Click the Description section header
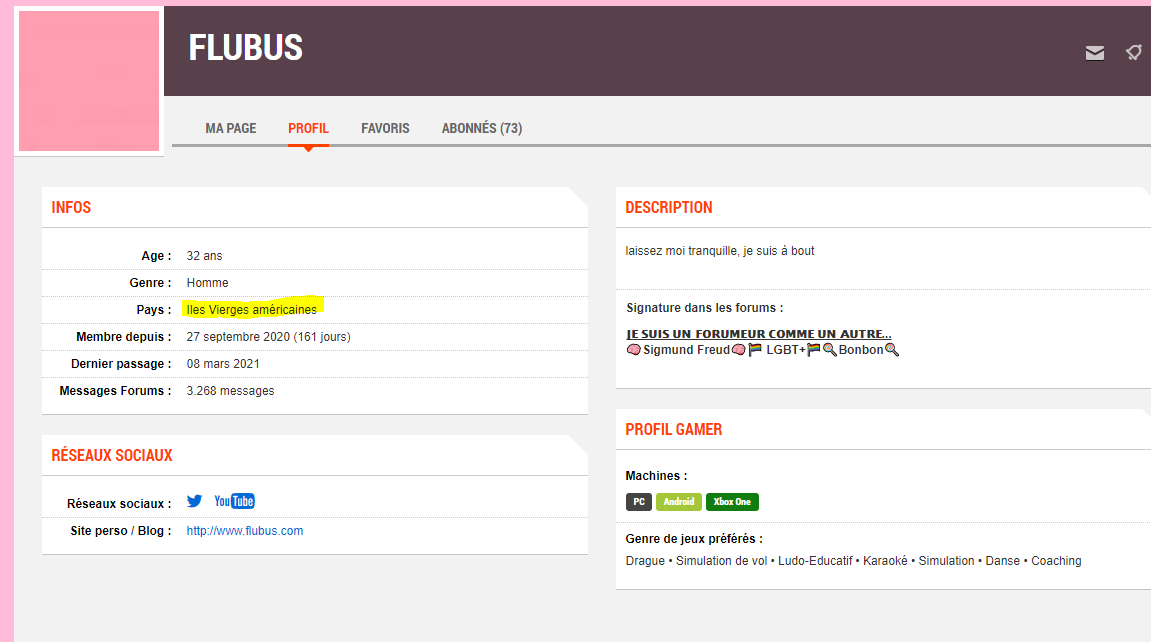 pos(669,208)
